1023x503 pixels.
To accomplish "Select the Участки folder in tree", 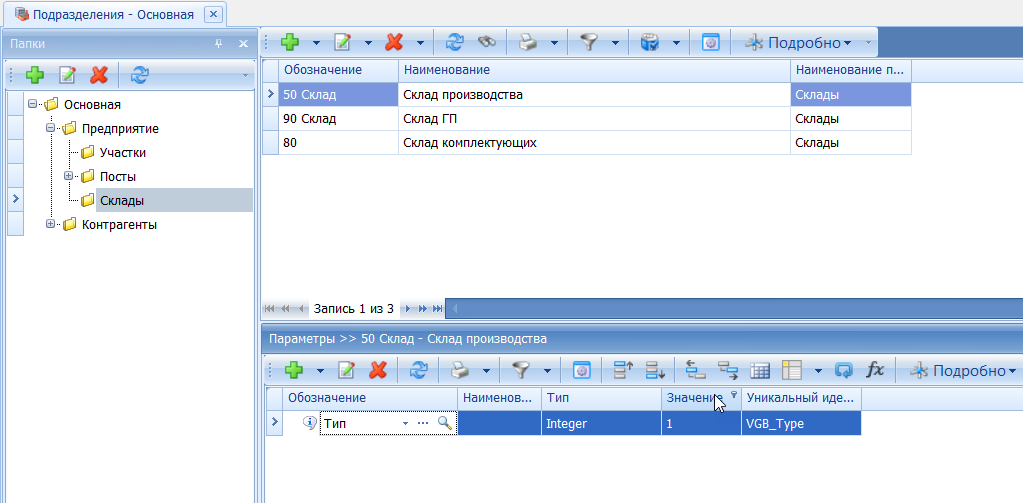I will click(x=122, y=153).
